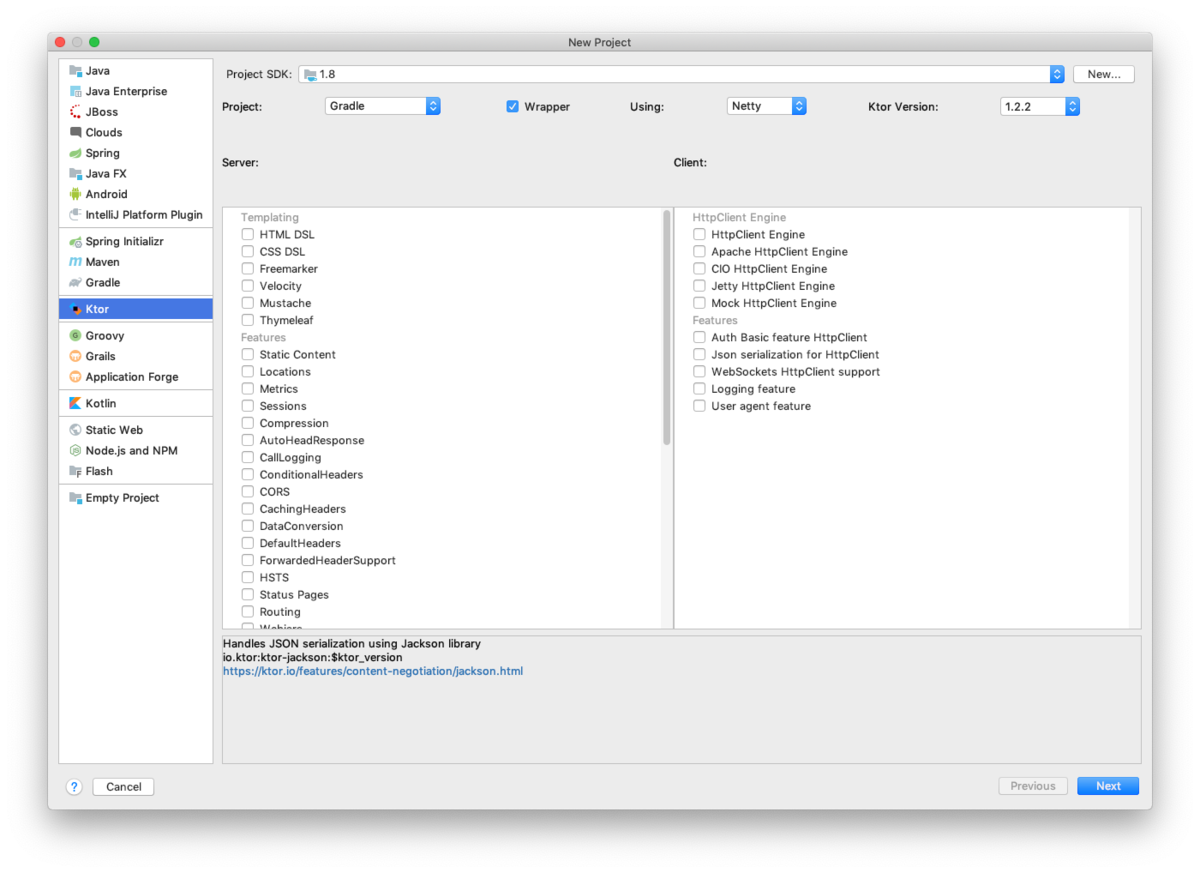Viewport: 1200px width, 873px height.
Task: Check the Status Pages feature
Action: point(248,595)
